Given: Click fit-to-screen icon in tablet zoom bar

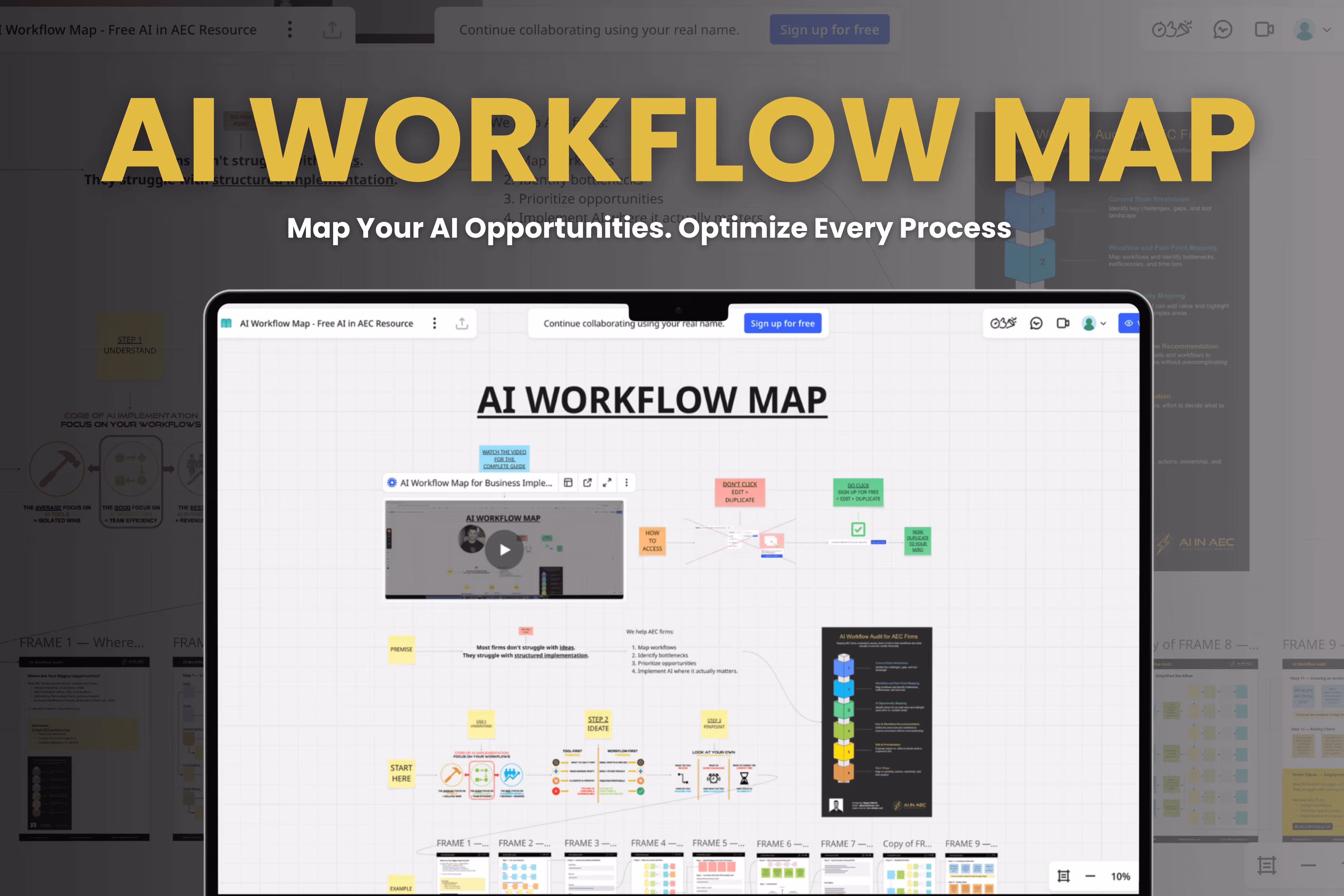Looking at the screenshot, I should (1063, 876).
